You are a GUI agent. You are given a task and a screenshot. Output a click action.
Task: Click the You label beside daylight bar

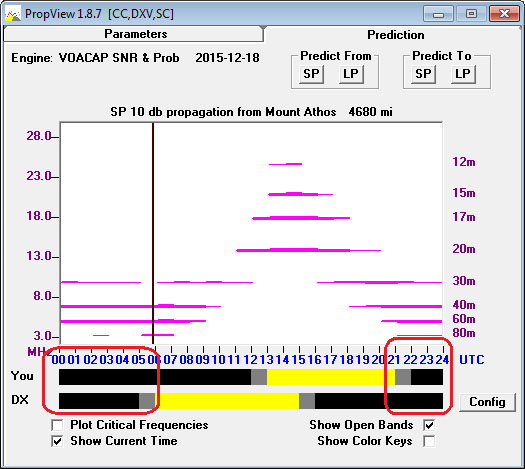coord(22,376)
